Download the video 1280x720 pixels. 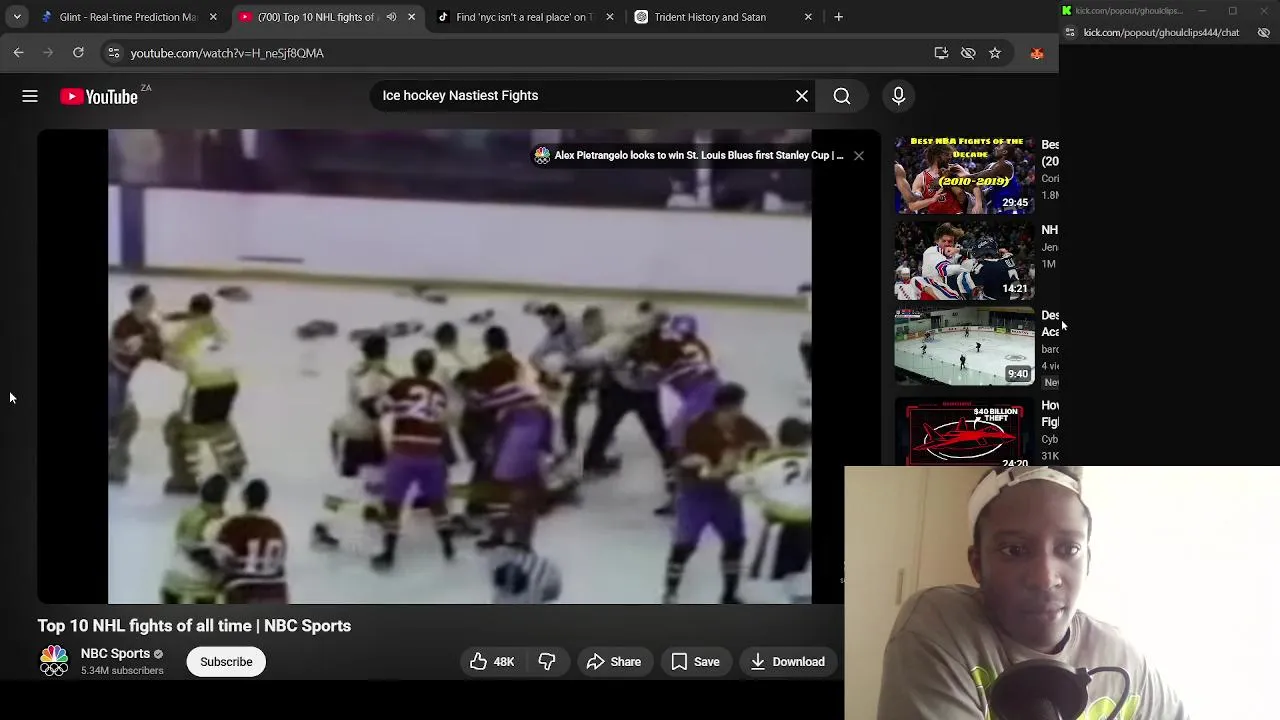788,662
